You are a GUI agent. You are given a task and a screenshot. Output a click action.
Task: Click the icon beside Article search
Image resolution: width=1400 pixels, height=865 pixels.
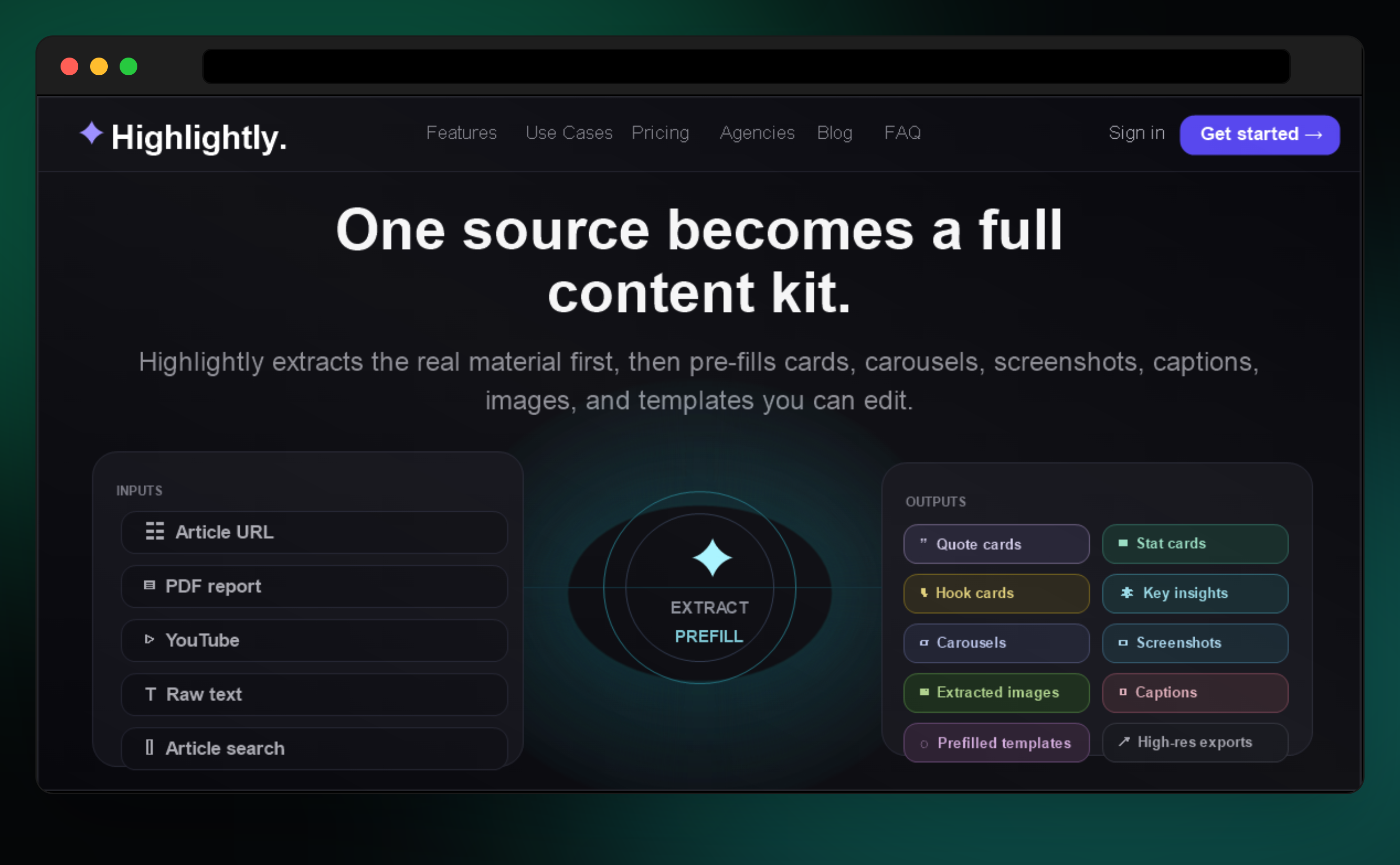point(149,747)
